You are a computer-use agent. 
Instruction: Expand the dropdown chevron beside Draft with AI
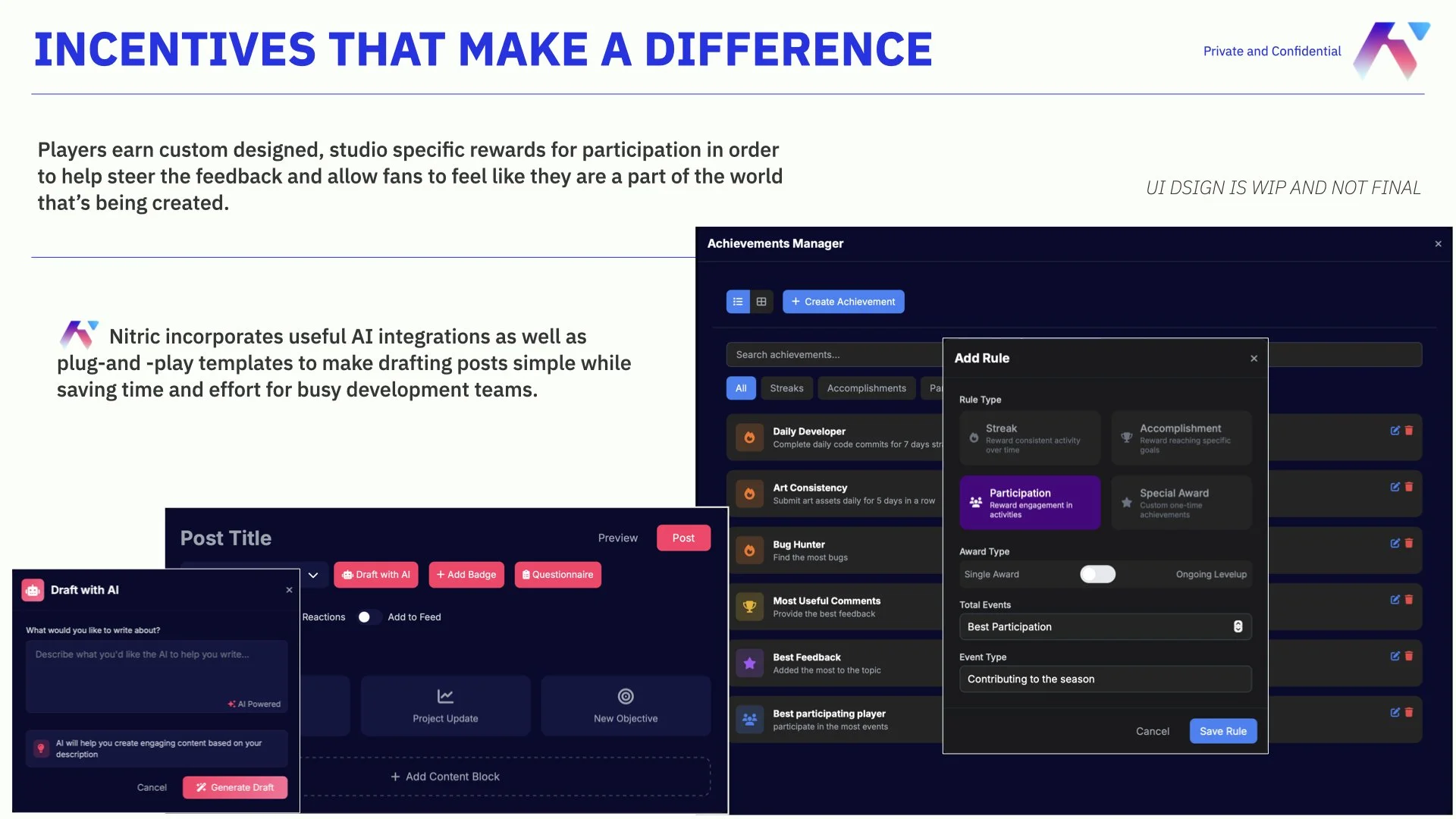(x=313, y=575)
